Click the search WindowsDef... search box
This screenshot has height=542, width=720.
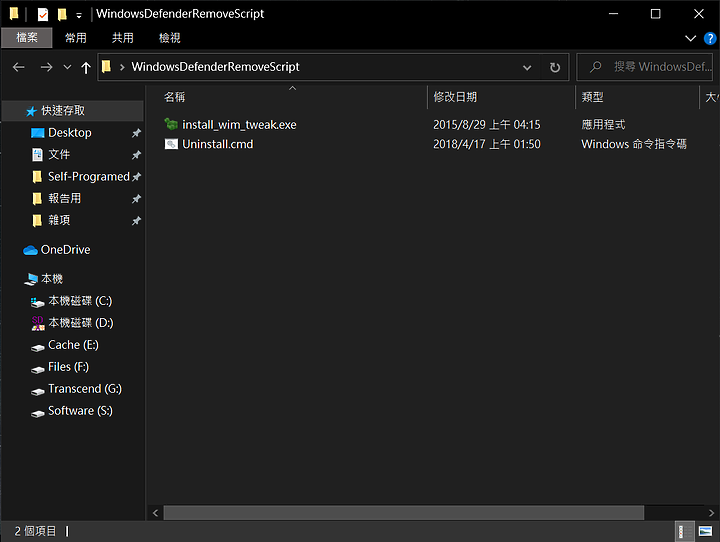pyautogui.click(x=645, y=67)
